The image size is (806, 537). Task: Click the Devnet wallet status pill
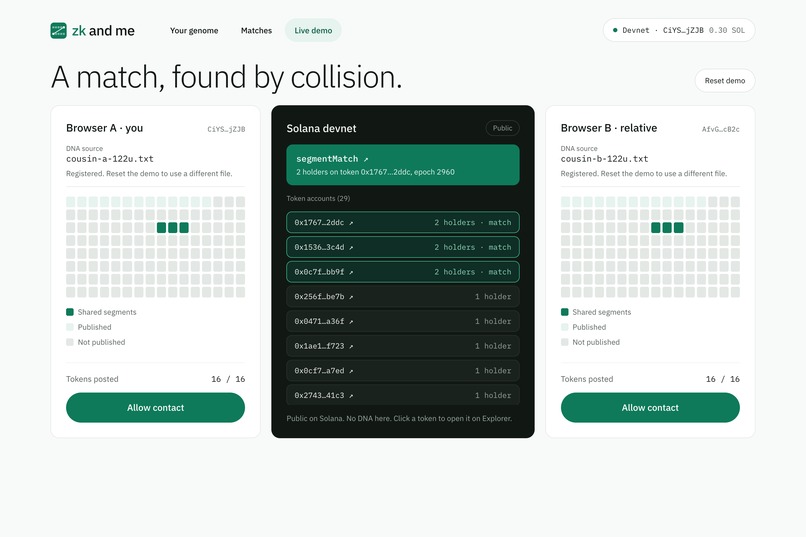[x=679, y=30]
